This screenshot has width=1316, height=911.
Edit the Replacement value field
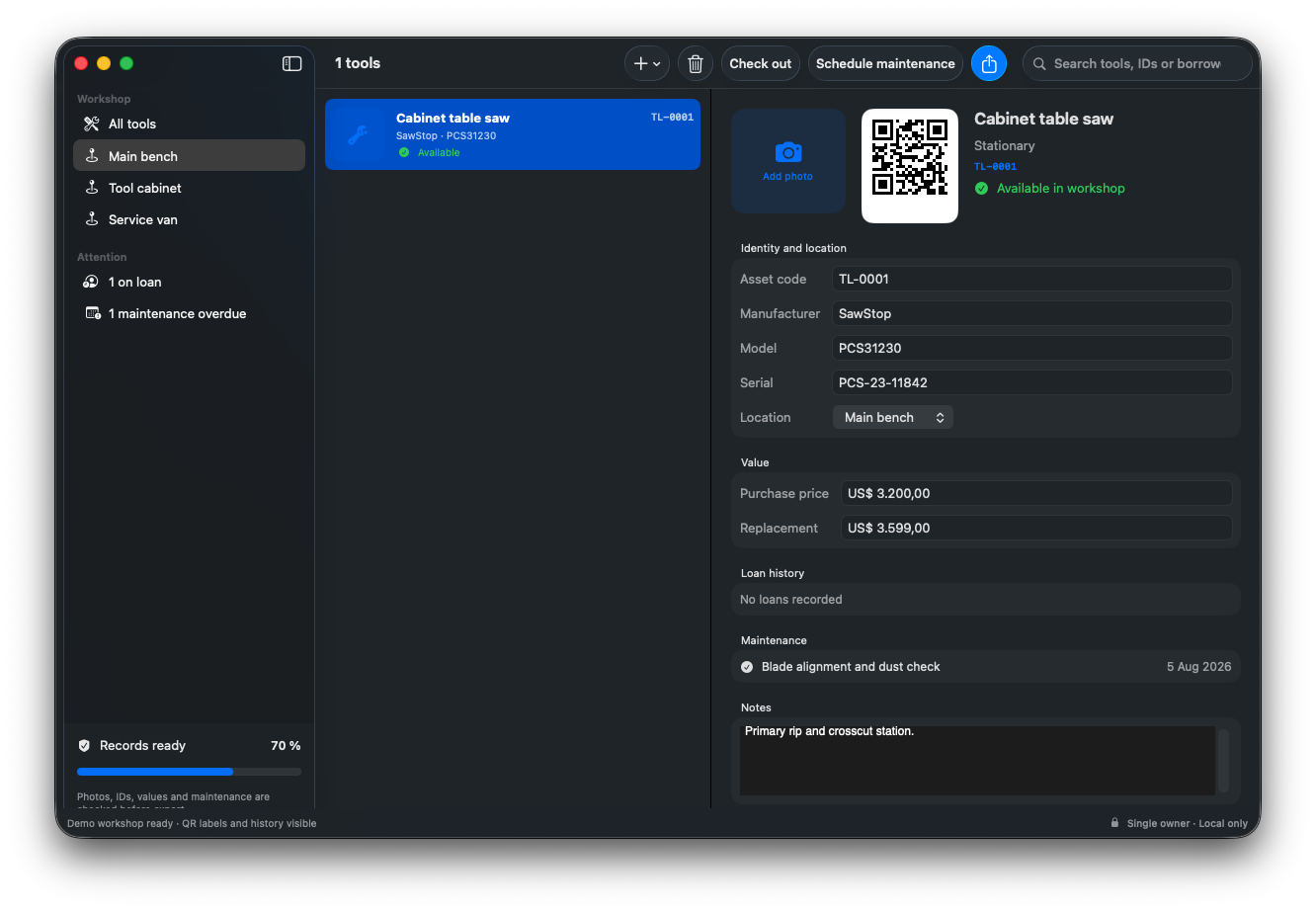tap(1036, 528)
